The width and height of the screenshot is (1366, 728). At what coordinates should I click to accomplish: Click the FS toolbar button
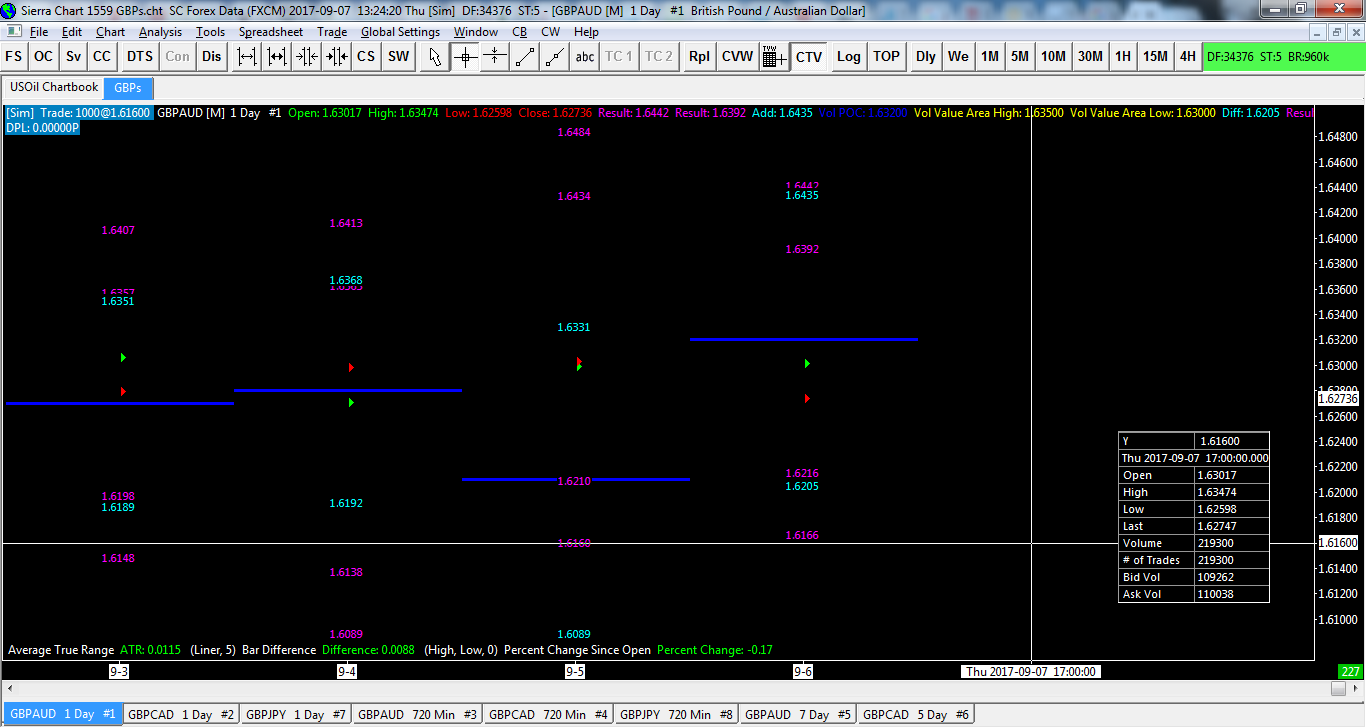(x=14, y=56)
